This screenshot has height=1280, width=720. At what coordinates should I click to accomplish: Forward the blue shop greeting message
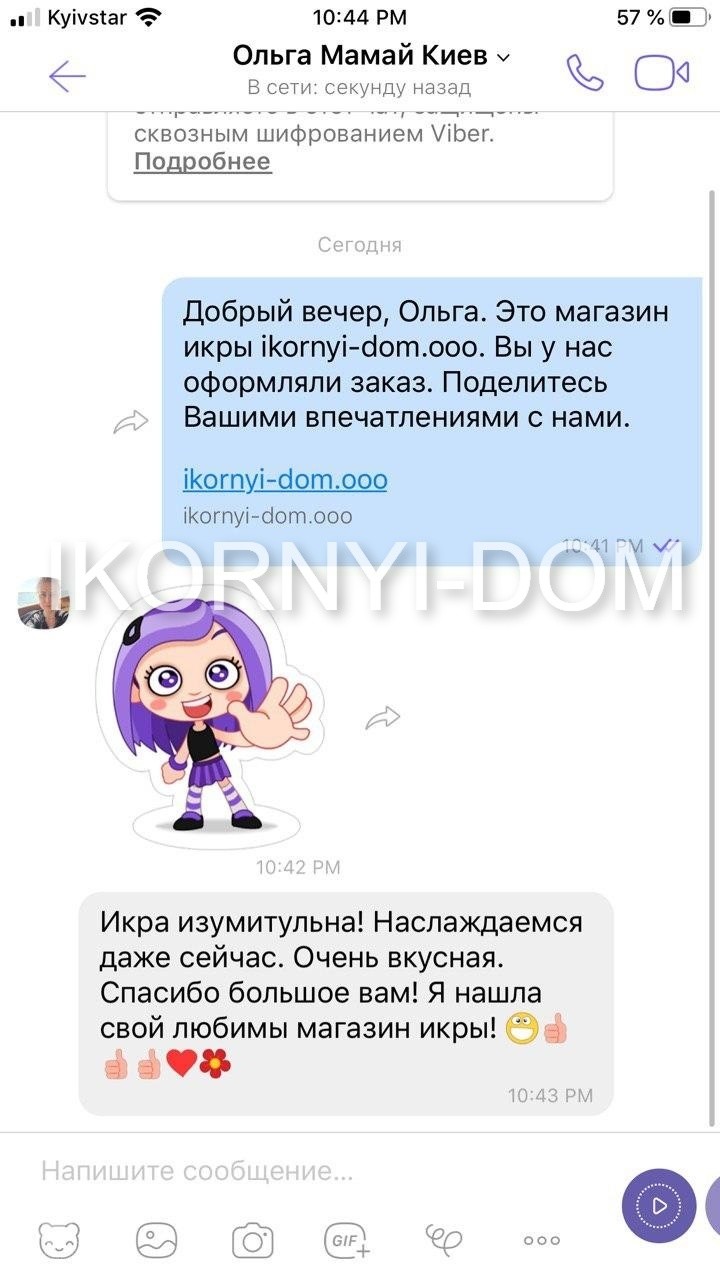tap(130, 423)
